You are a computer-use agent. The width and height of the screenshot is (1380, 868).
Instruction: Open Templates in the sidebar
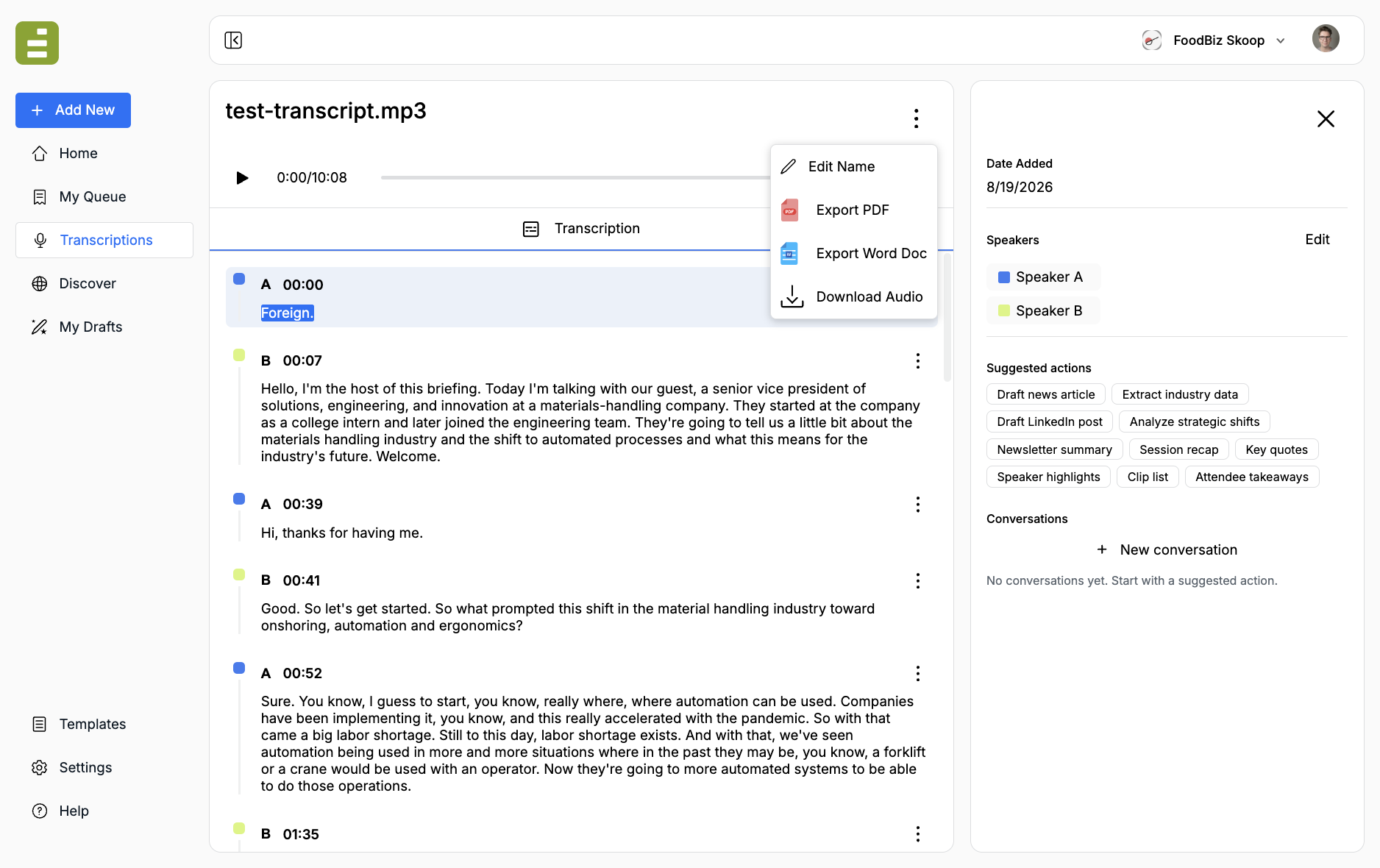point(104,724)
